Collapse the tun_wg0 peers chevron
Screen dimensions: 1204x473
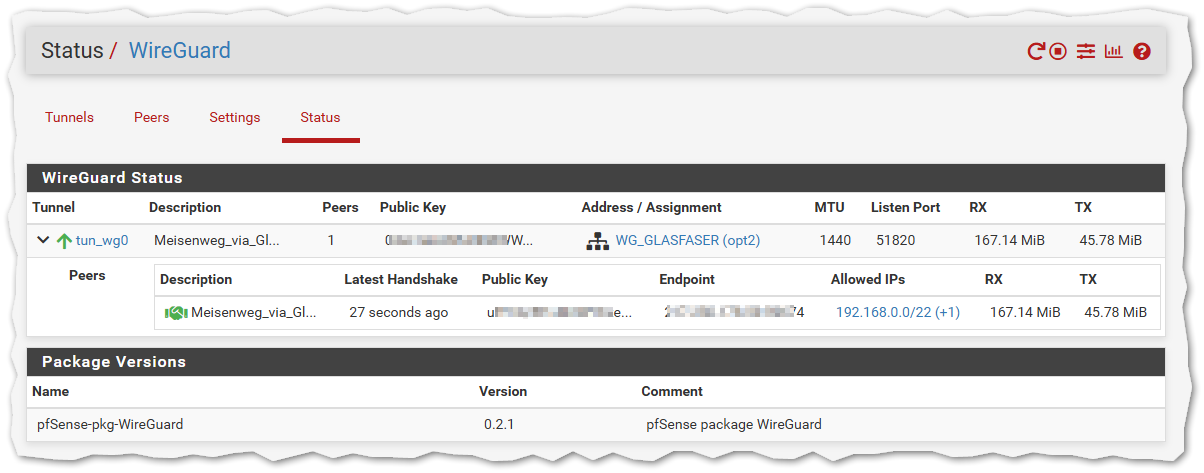43,240
